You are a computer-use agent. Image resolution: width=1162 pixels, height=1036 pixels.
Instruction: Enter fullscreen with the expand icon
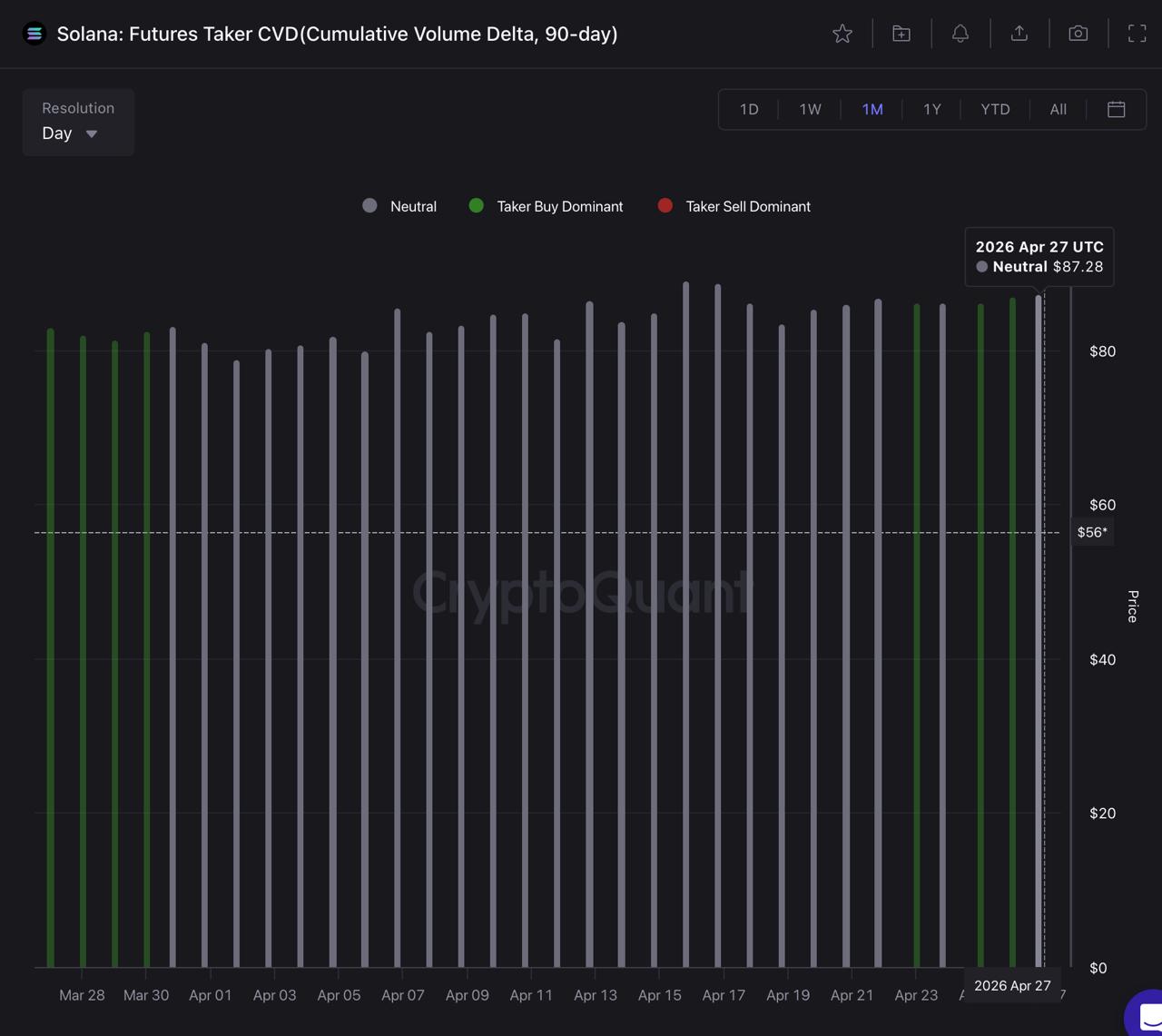pyautogui.click(x=1137, y=34)
